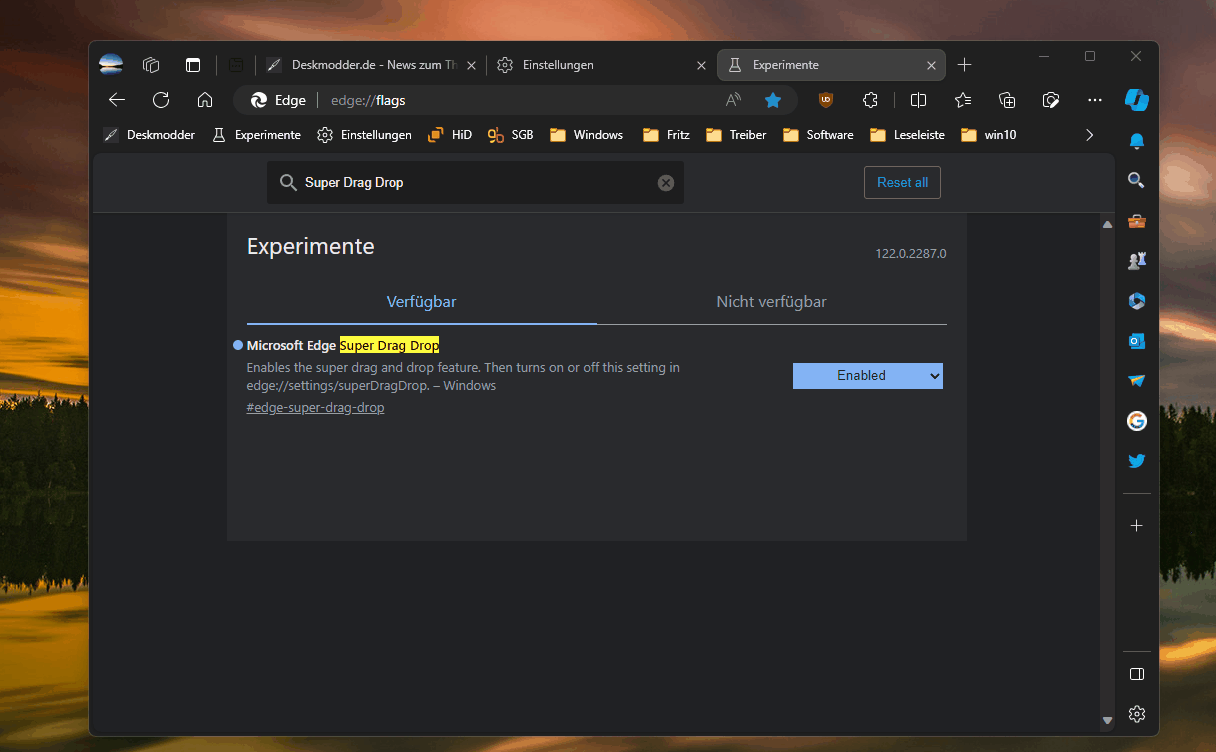
Task: Launch Copilot from the top-right icon
Action: point(1137,100)
